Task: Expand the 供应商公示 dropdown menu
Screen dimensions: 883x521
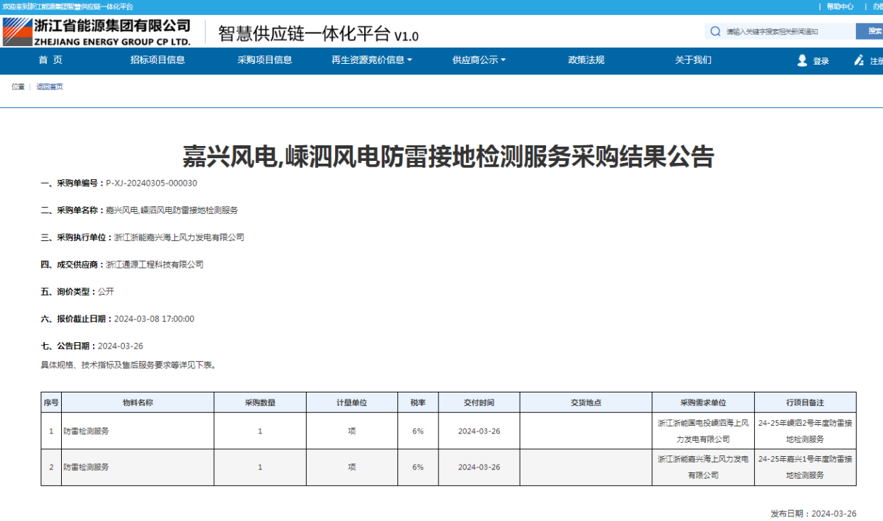Action: click(478, 60)
